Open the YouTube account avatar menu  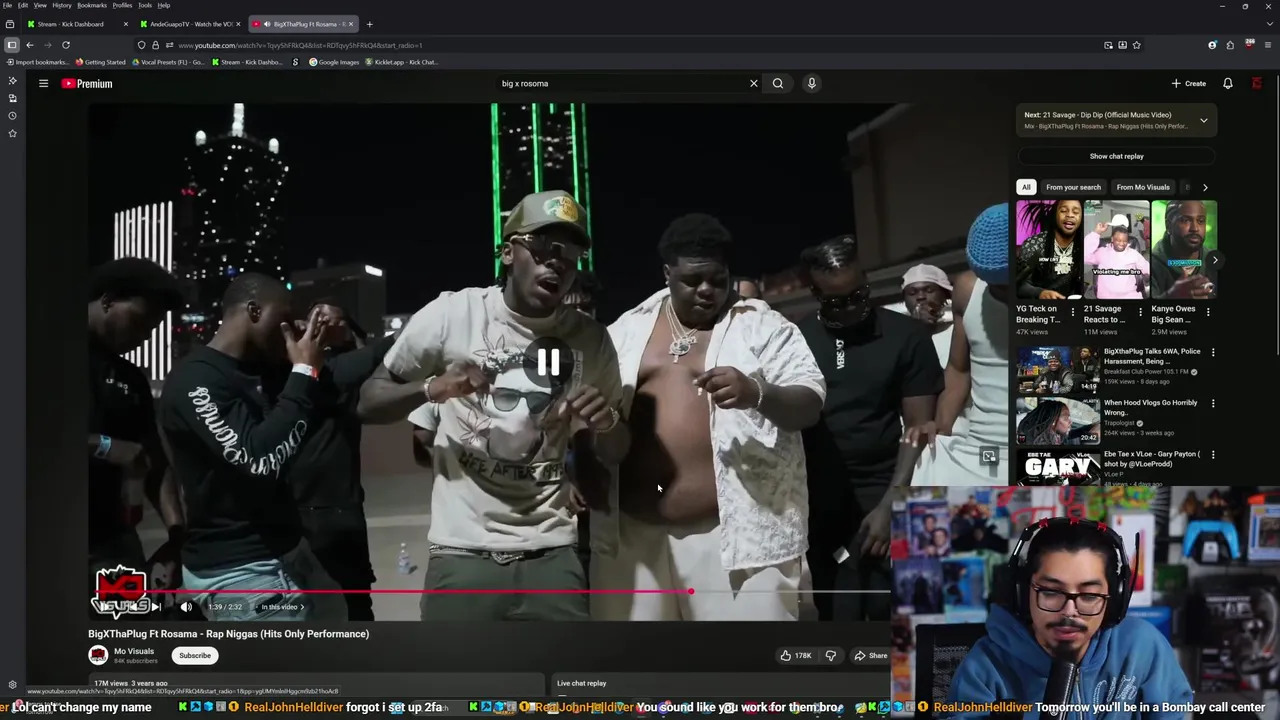coord(1257,83)
